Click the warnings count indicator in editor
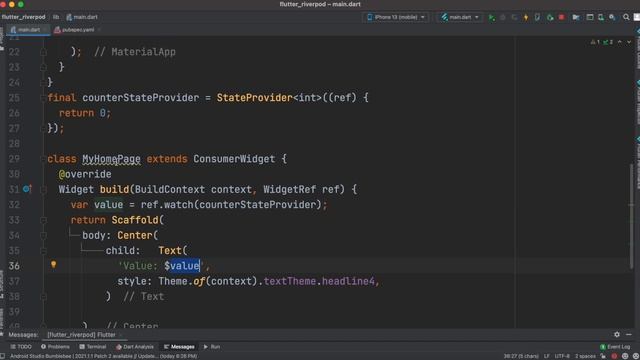The image size is (640, 360). pyautogui.click(x=595, y=42)
